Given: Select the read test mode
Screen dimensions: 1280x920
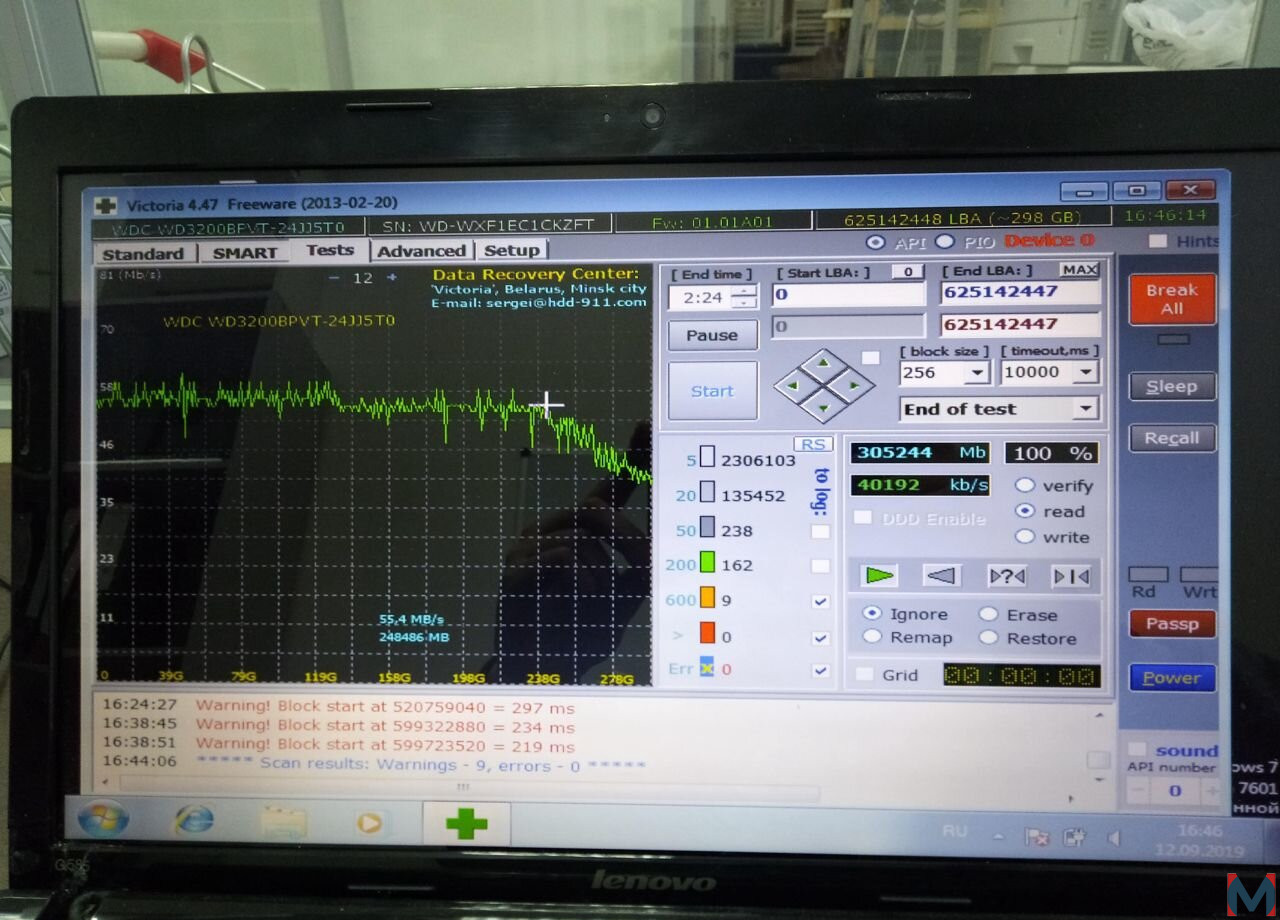Looking at the screenshot, I should tap(1025, 511).
